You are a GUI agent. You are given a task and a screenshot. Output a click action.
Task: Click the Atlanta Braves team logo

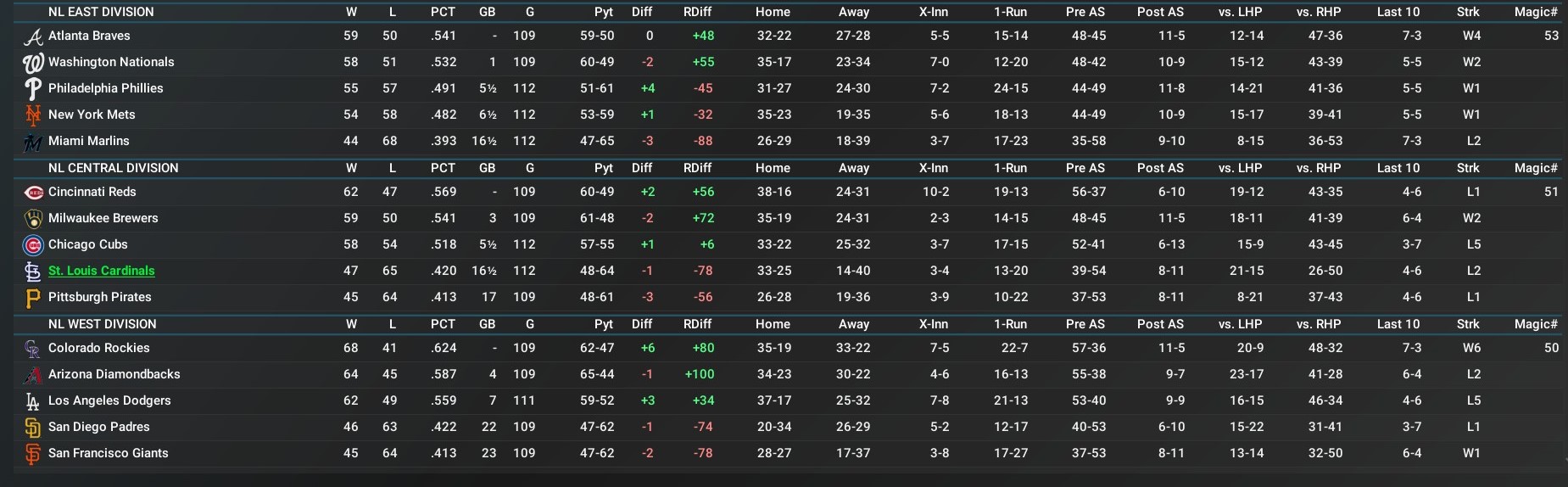tap(32, 36)
